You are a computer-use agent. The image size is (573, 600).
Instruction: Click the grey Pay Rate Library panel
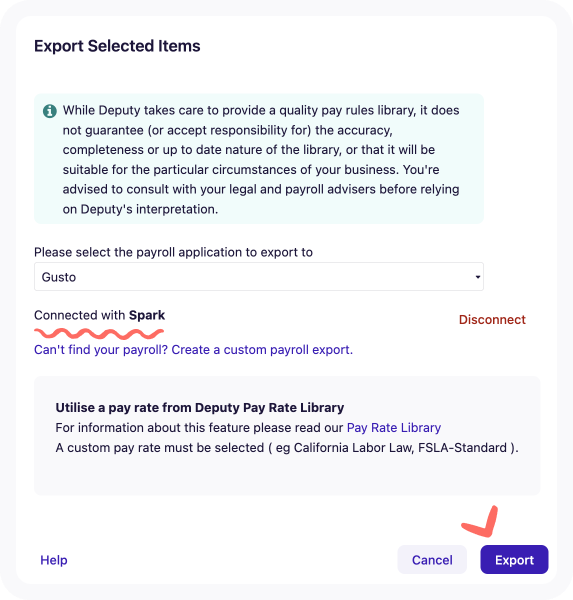(x=287, y=436)
